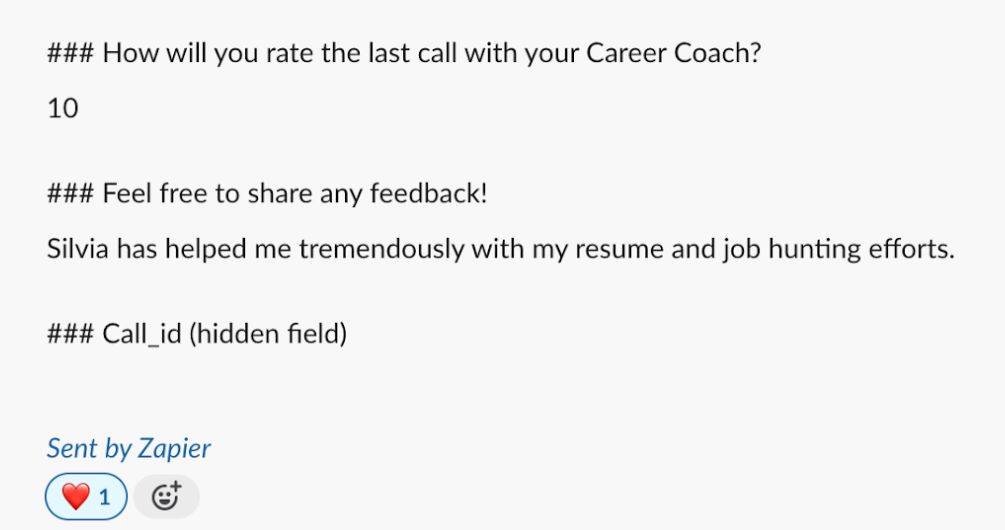Click the rating value 10
Screen dimensions: 1005x530
(x=63, y=108)
